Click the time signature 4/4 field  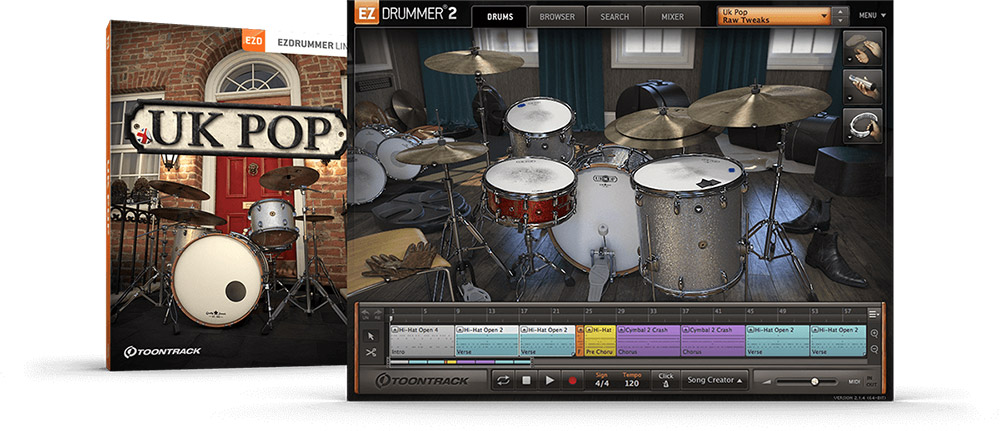(x=601, y=381)
